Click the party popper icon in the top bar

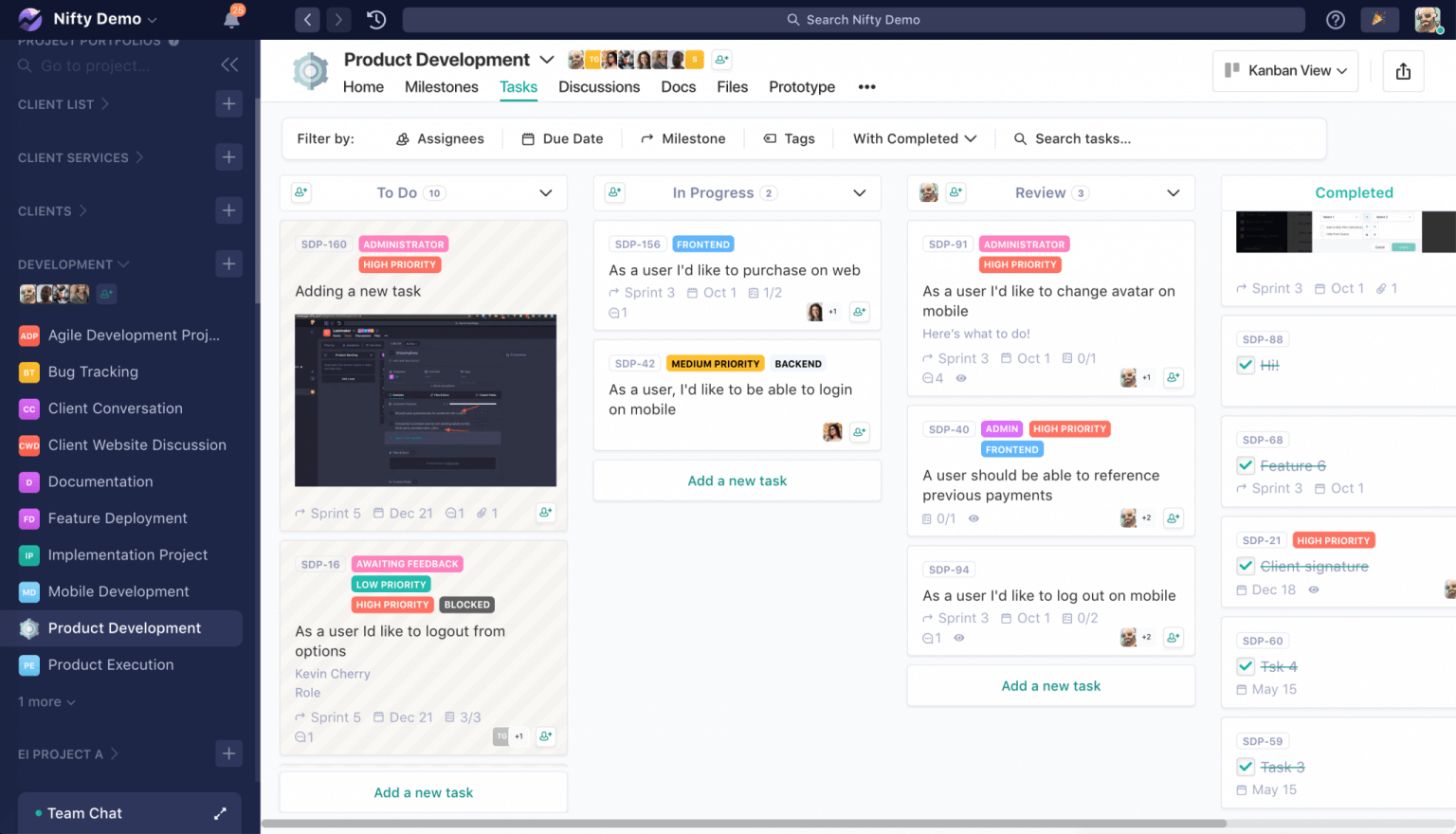(x=1379, y=19)
